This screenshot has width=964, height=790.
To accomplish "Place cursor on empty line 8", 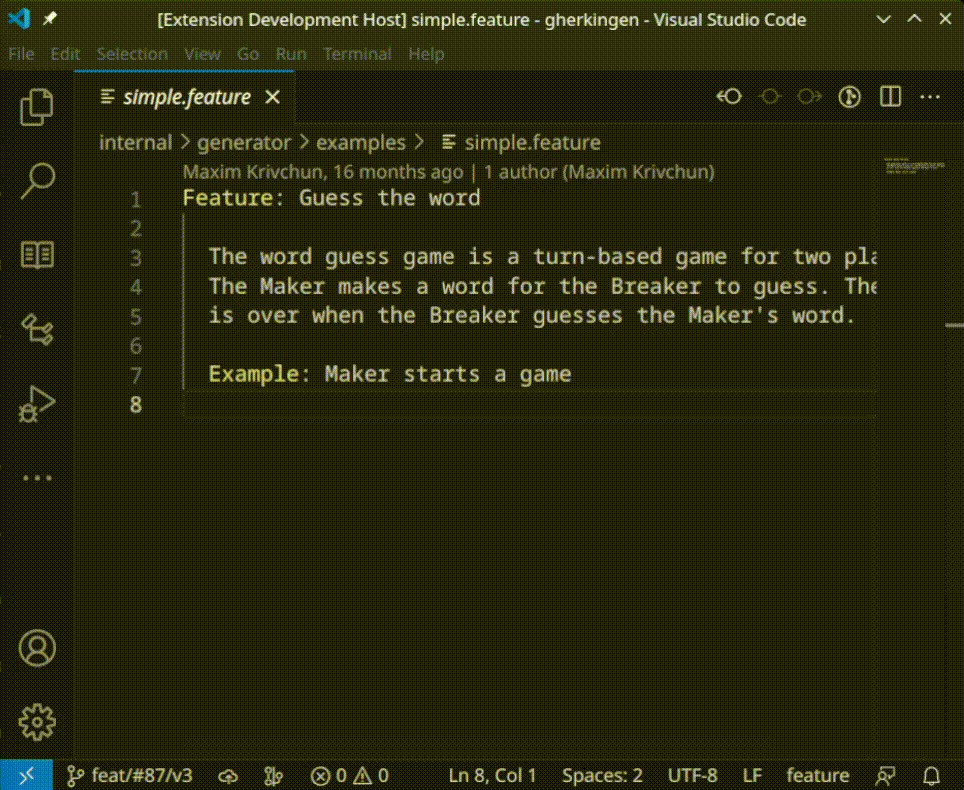I will 529,404.
